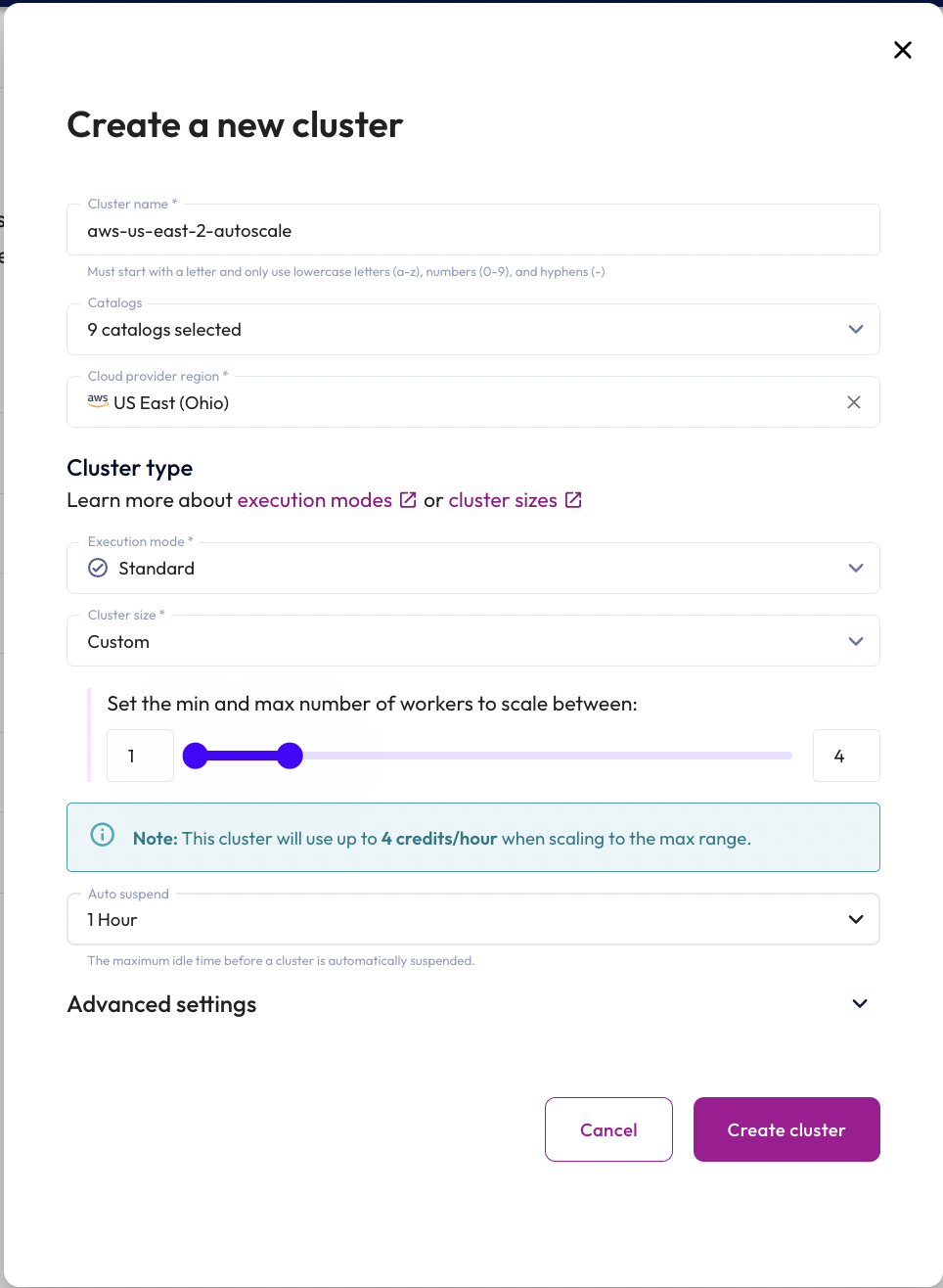Clear the US East (Ohio) region selection
This screenshot has height=1288, width=943.
point(854,402)
